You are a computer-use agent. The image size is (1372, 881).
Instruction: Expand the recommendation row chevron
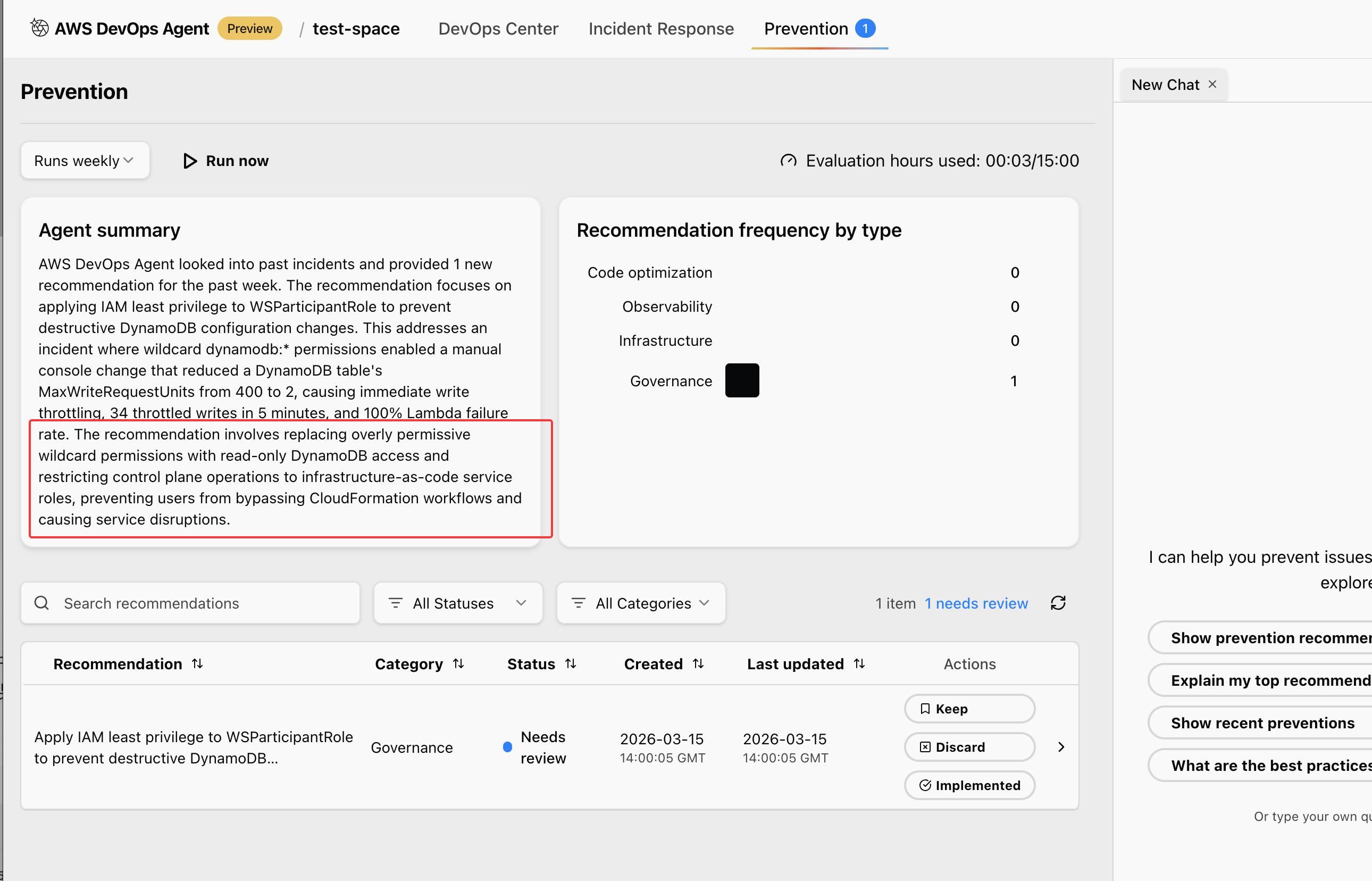[x=1061, y=746]
